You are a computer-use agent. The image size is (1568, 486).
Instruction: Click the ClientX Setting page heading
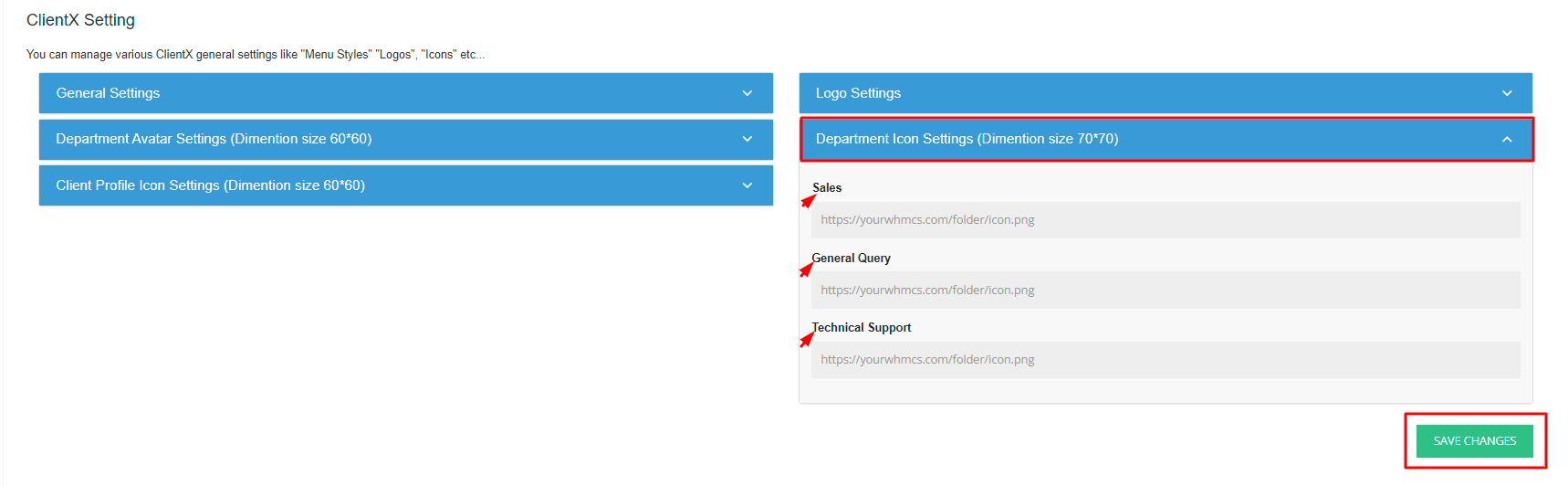pos(80,20)
